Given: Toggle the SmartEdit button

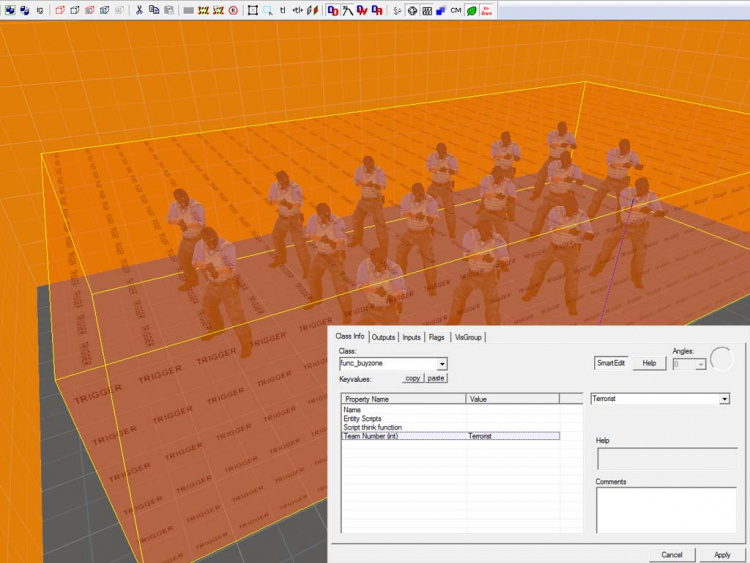Looking at the screenshot, I should point(612,363).
